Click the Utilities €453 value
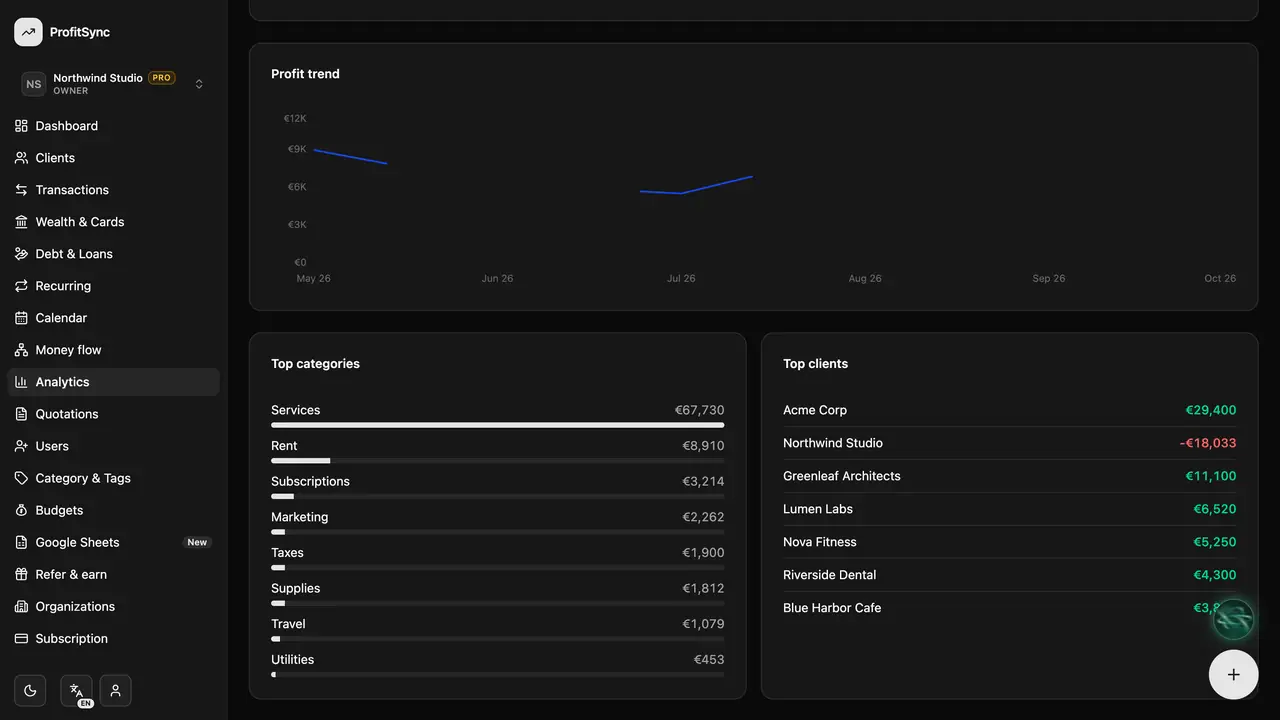This screenshot has width=1280, height=720. [709, 660]
